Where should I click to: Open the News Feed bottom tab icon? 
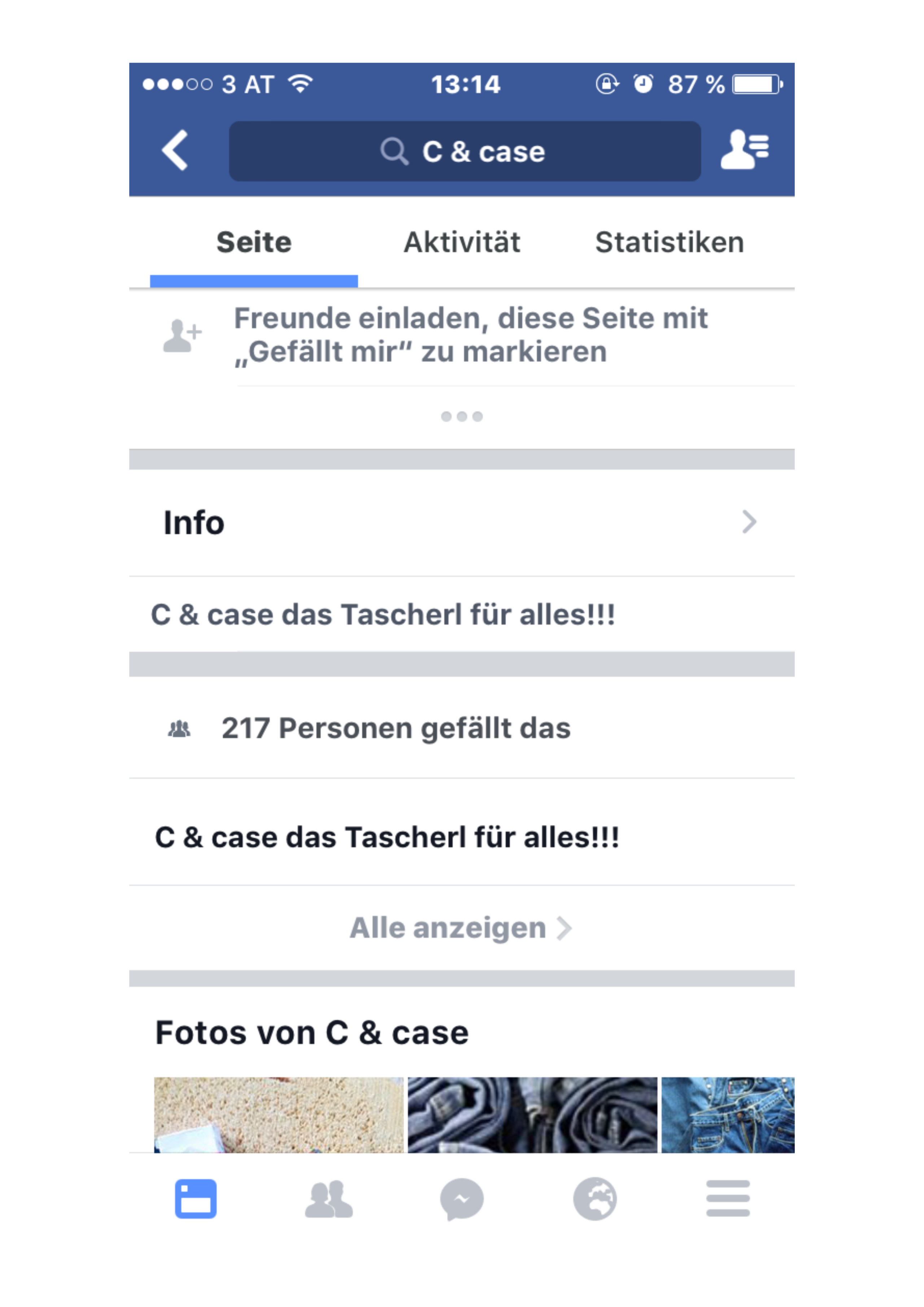click(196, 1199)
